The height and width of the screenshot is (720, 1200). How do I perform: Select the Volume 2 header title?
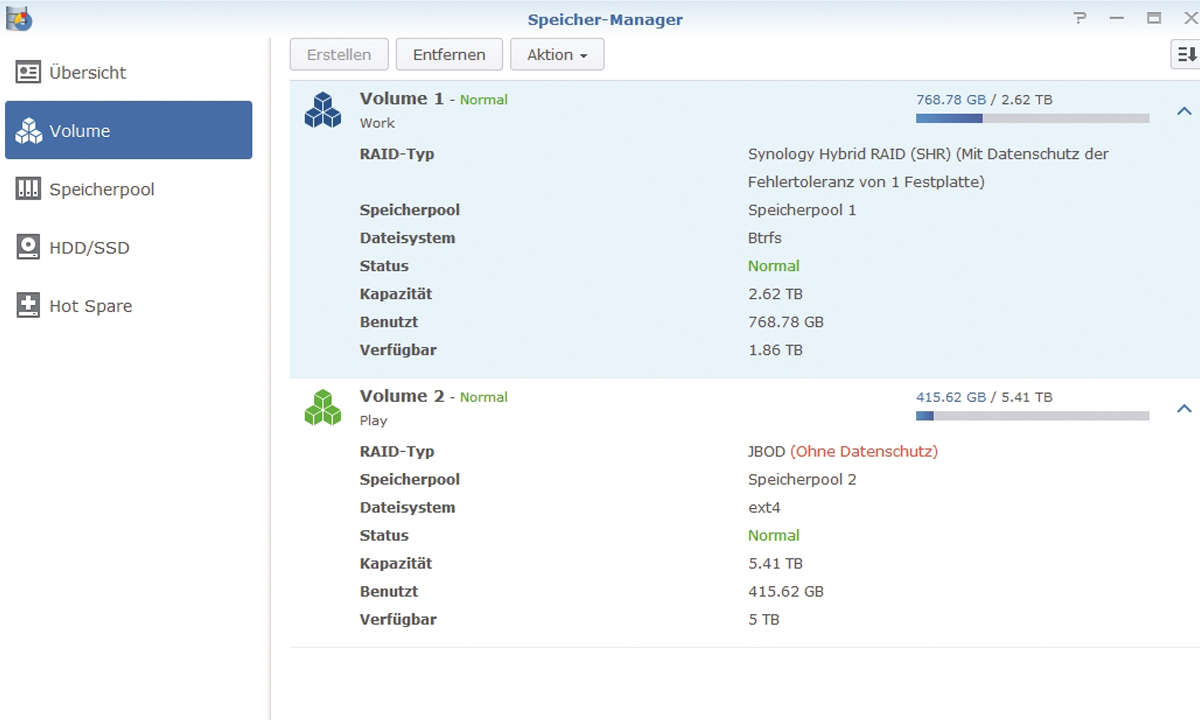coord(401,395)
